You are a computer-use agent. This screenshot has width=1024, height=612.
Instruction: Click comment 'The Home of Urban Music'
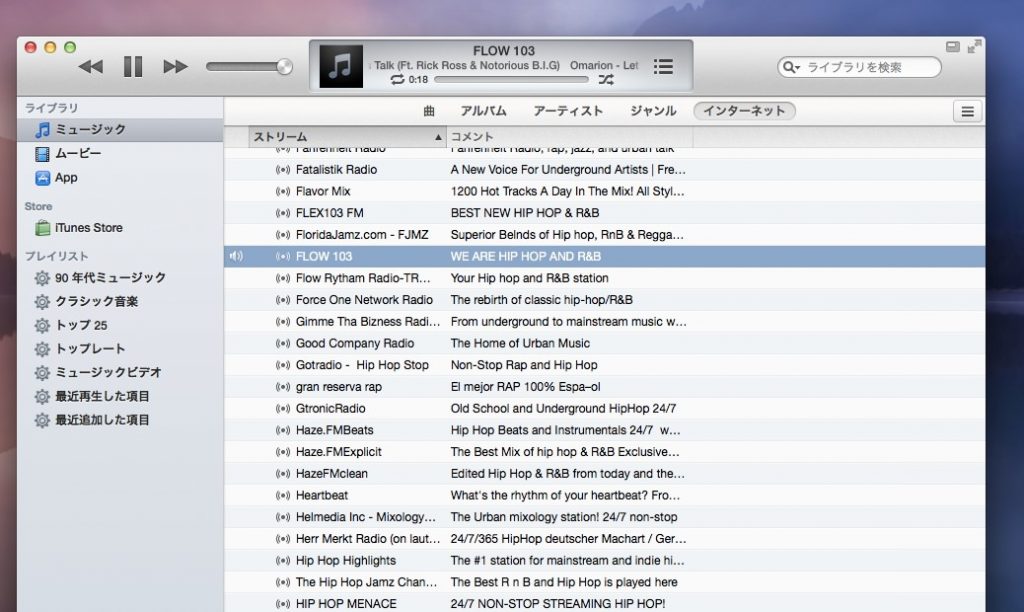tap(520, 344)
